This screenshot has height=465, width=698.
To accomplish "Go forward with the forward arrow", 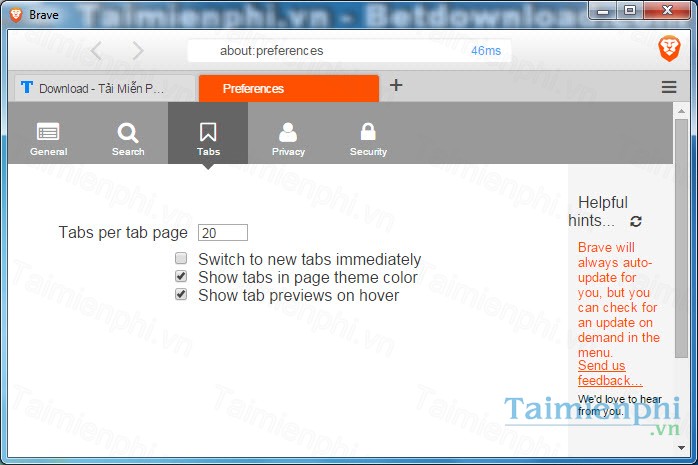I will coord(138,51).
